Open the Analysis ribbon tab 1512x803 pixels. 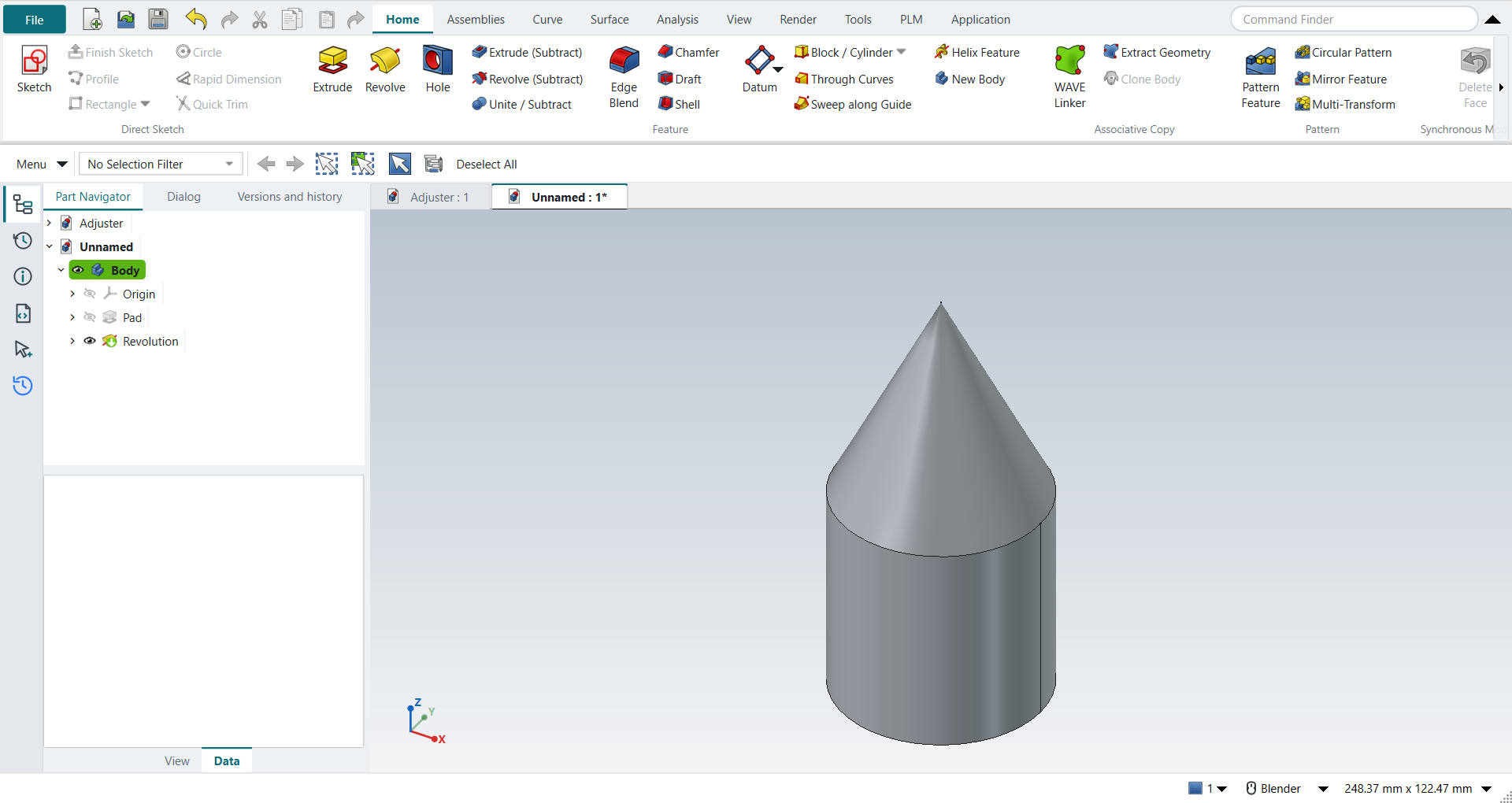tap(677, 19)
